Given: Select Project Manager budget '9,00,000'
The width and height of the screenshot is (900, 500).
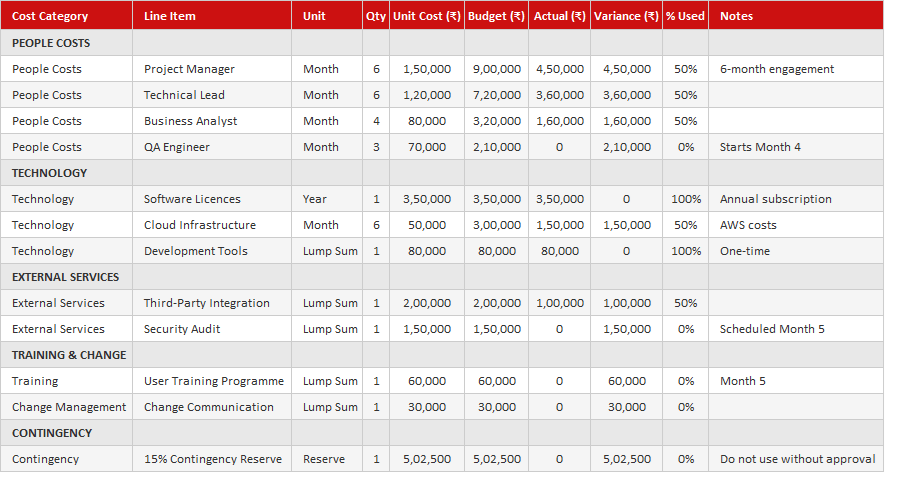Looking at the screenshot, I should (497, 69).
